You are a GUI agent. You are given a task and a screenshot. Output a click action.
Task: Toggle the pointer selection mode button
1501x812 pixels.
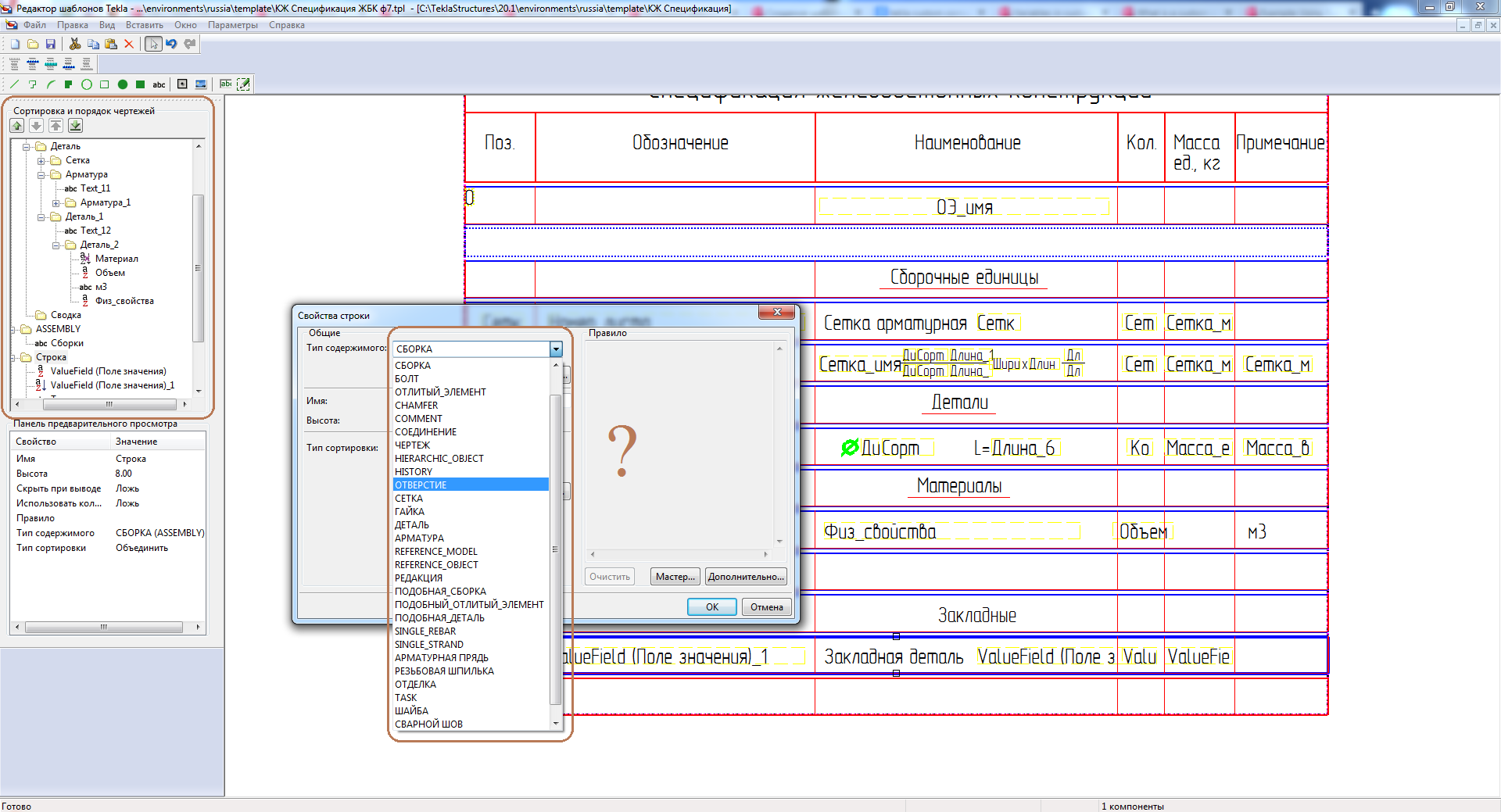[153, 45]
